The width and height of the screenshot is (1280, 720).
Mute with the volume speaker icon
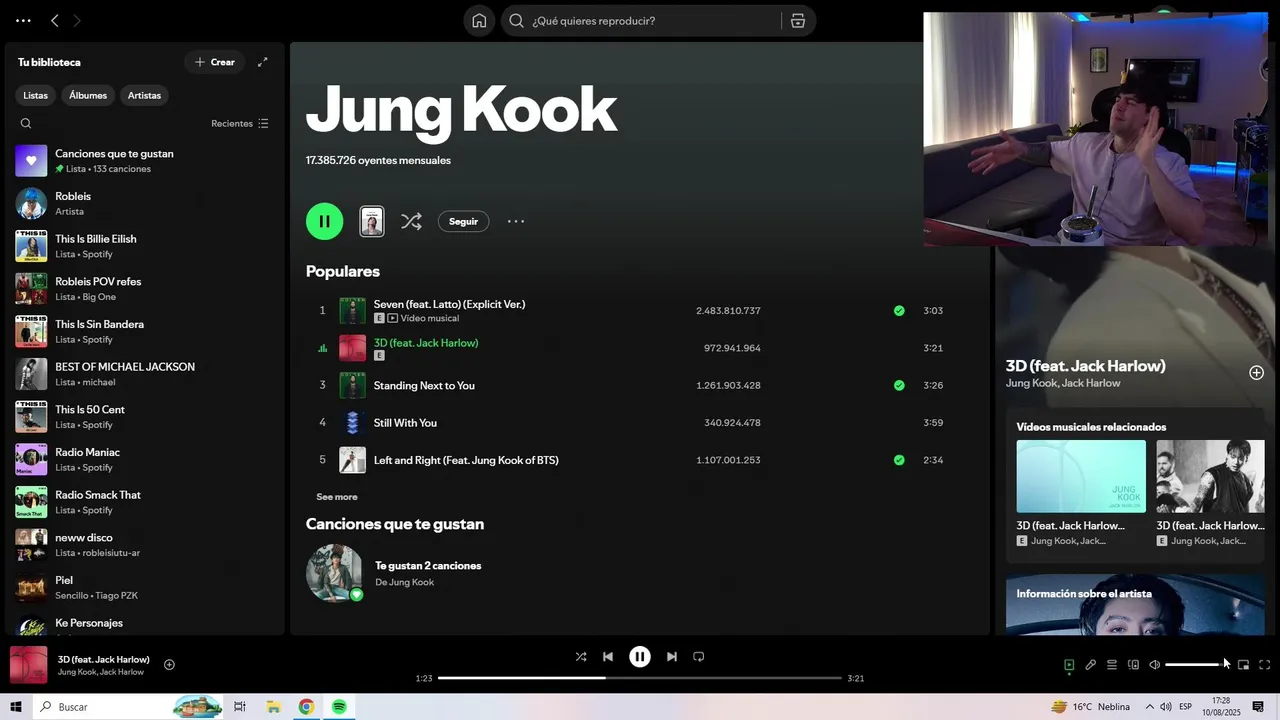[1155, 665]
